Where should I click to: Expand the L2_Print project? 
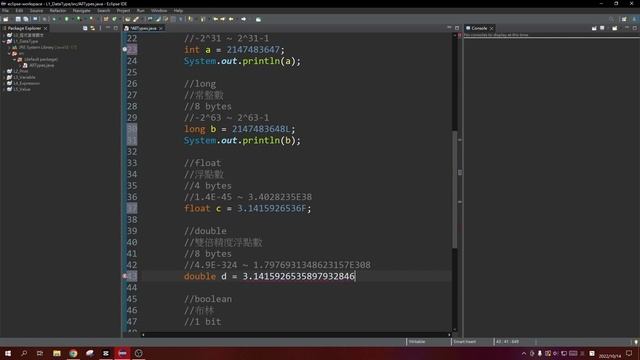4,71
